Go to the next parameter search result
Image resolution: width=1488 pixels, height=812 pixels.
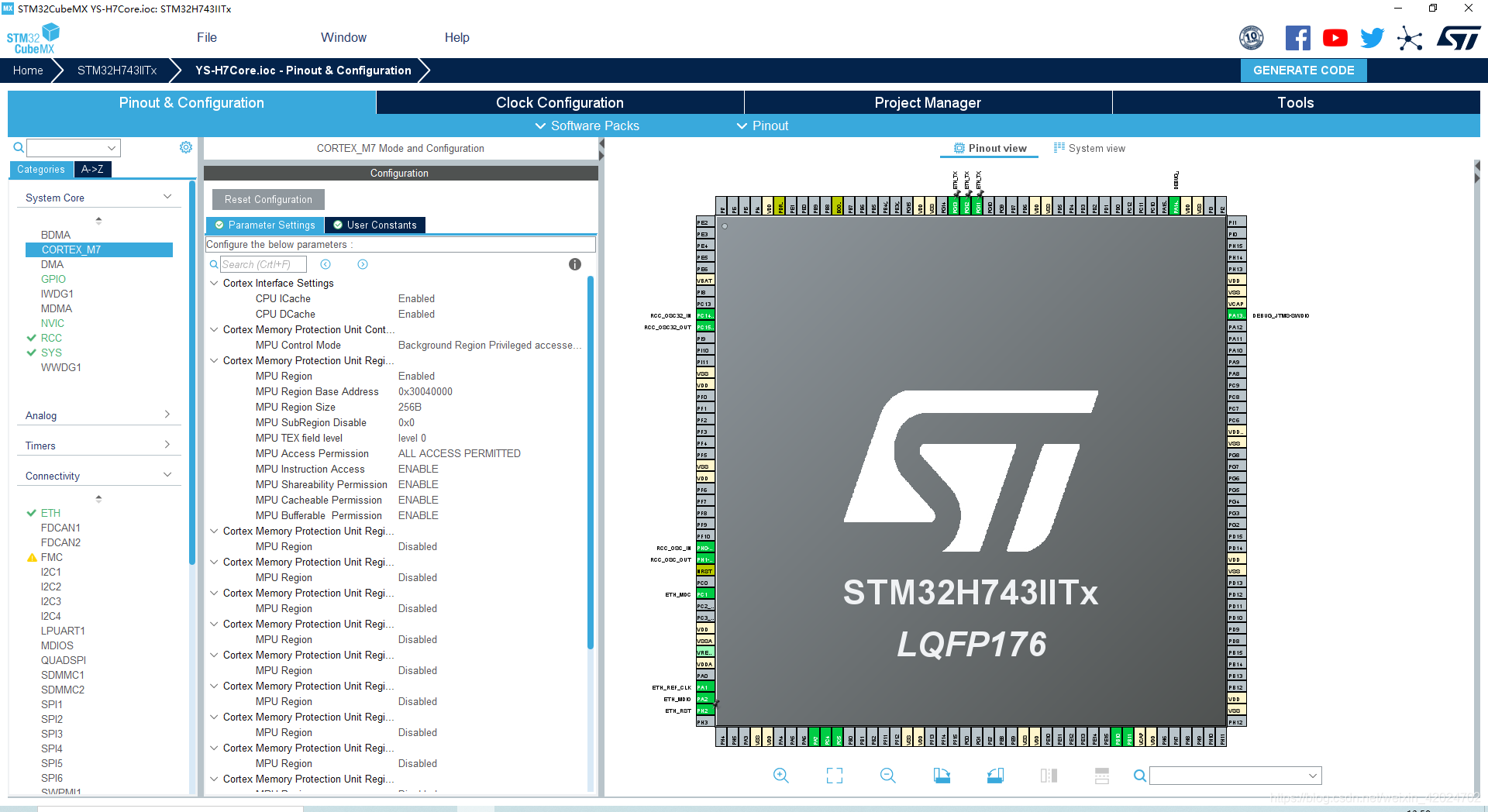pos(363,264)
